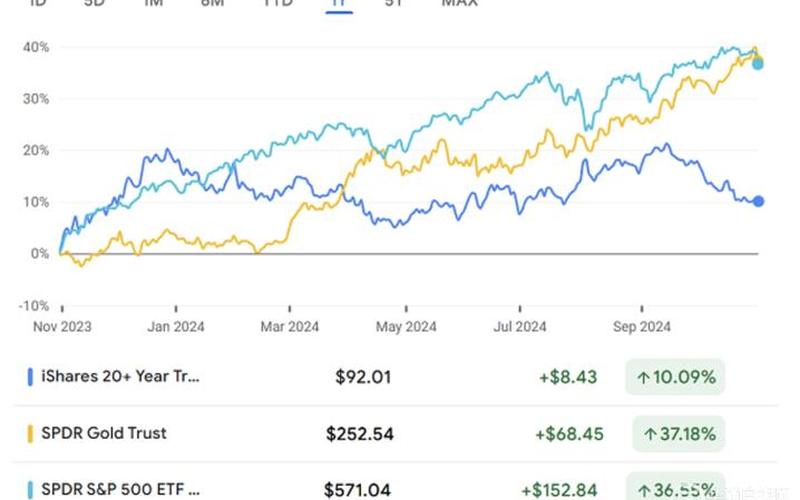Click the blue endpoint dot on the iShares line
The width and height of the screenshot is (800, 500).
tap(758, 201)
